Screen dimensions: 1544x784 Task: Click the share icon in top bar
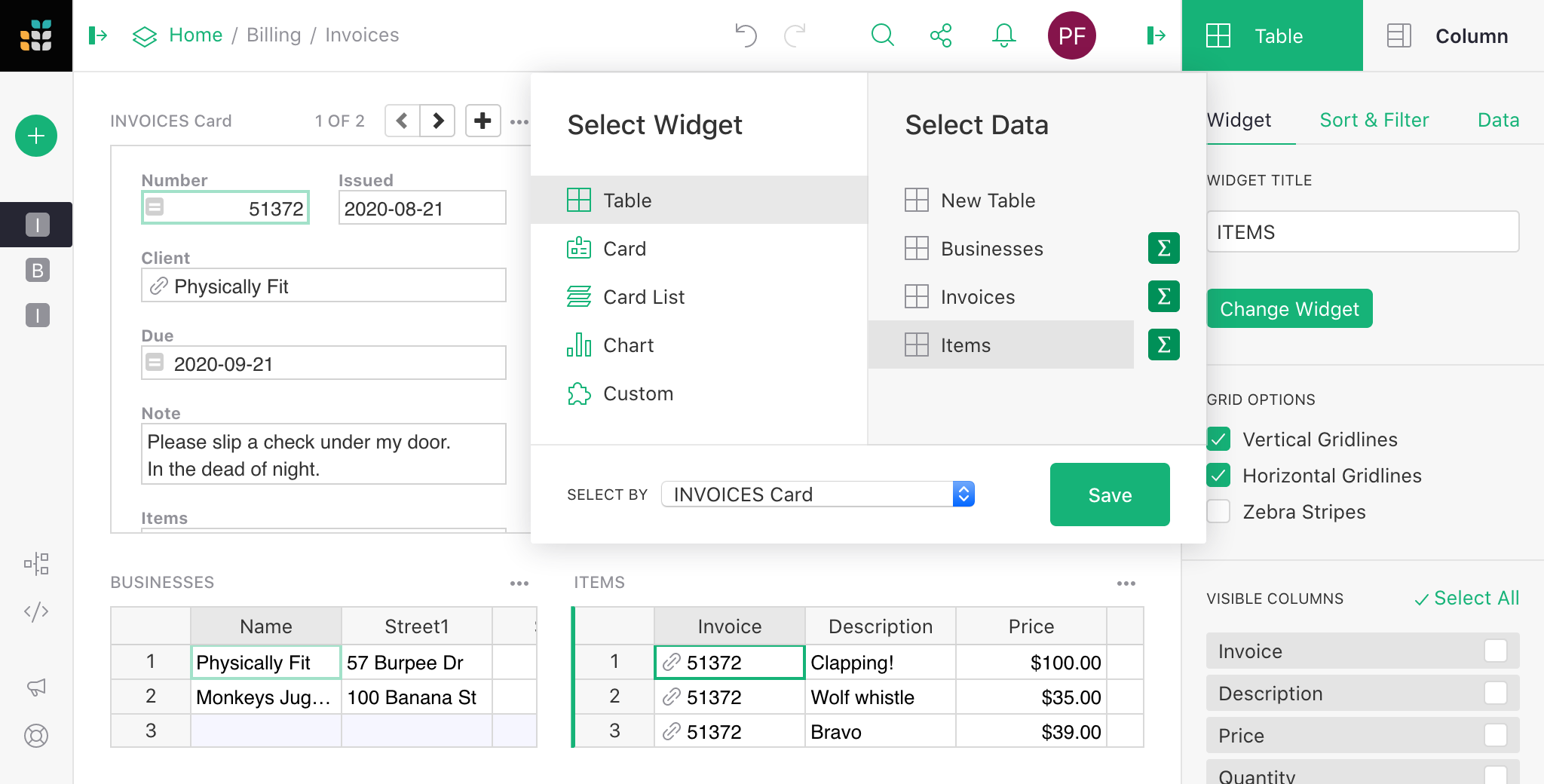[941, 35]
